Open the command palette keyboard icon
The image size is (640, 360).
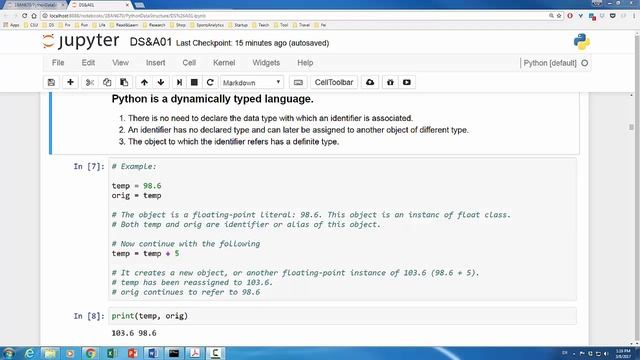coord(298,82)
